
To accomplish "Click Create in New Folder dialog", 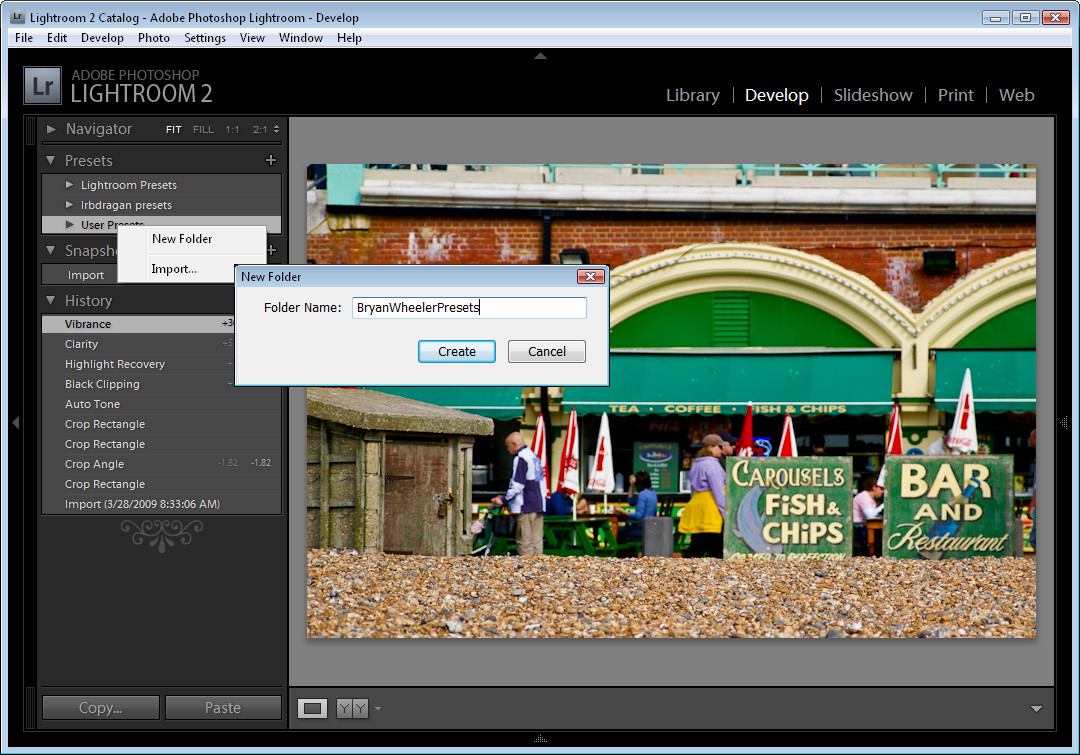I will coord(457,351).
